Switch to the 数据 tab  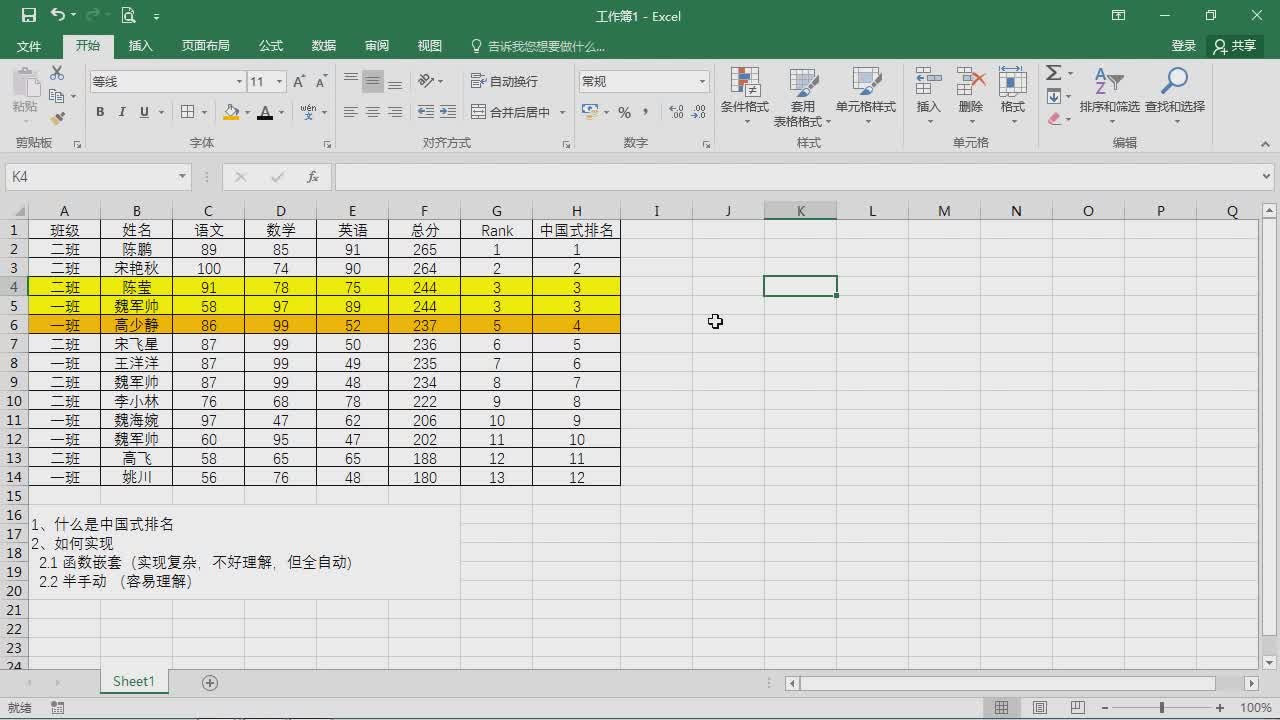pos(324,46)
